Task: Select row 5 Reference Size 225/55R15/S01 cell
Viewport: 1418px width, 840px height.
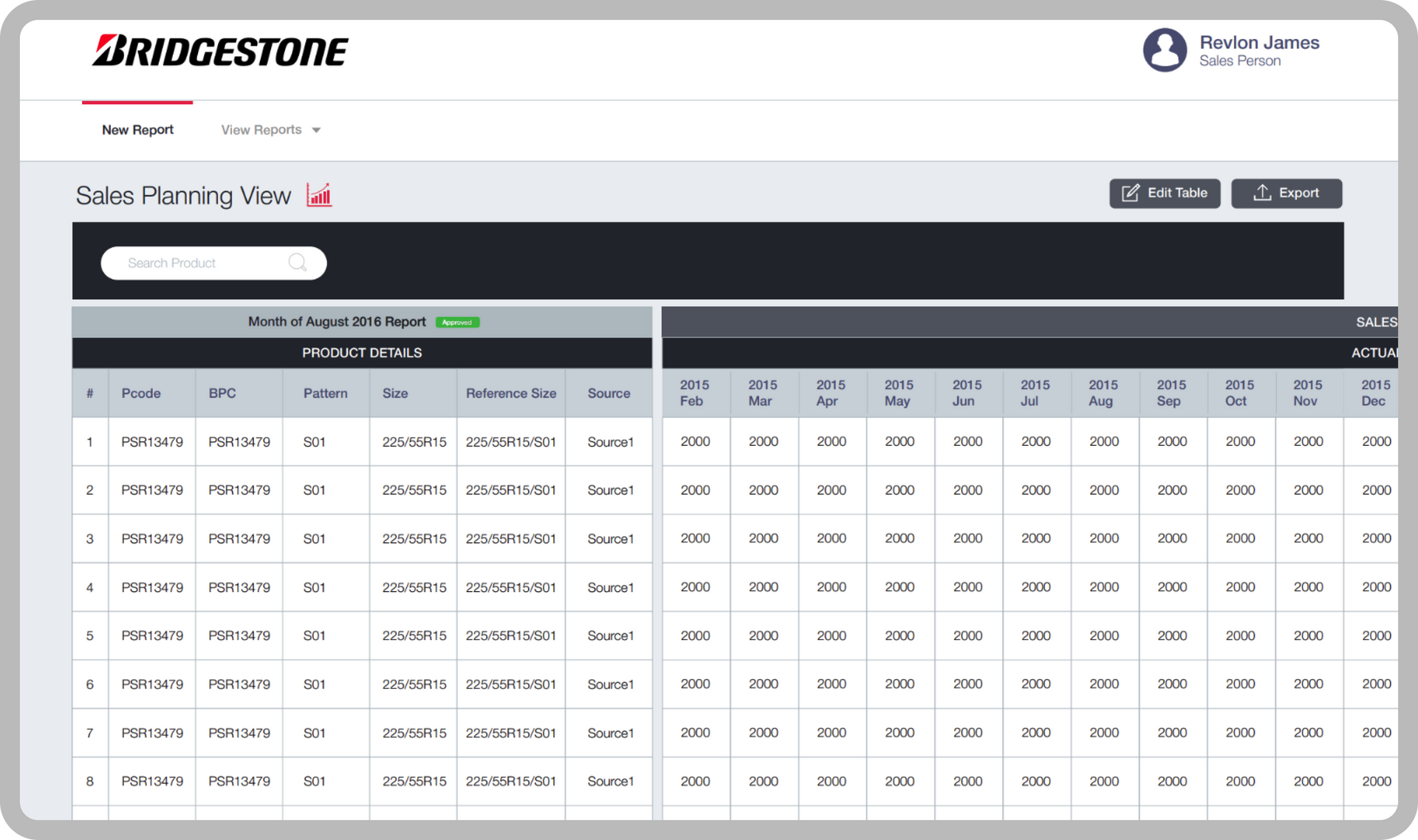Action: tap(511, 636)
